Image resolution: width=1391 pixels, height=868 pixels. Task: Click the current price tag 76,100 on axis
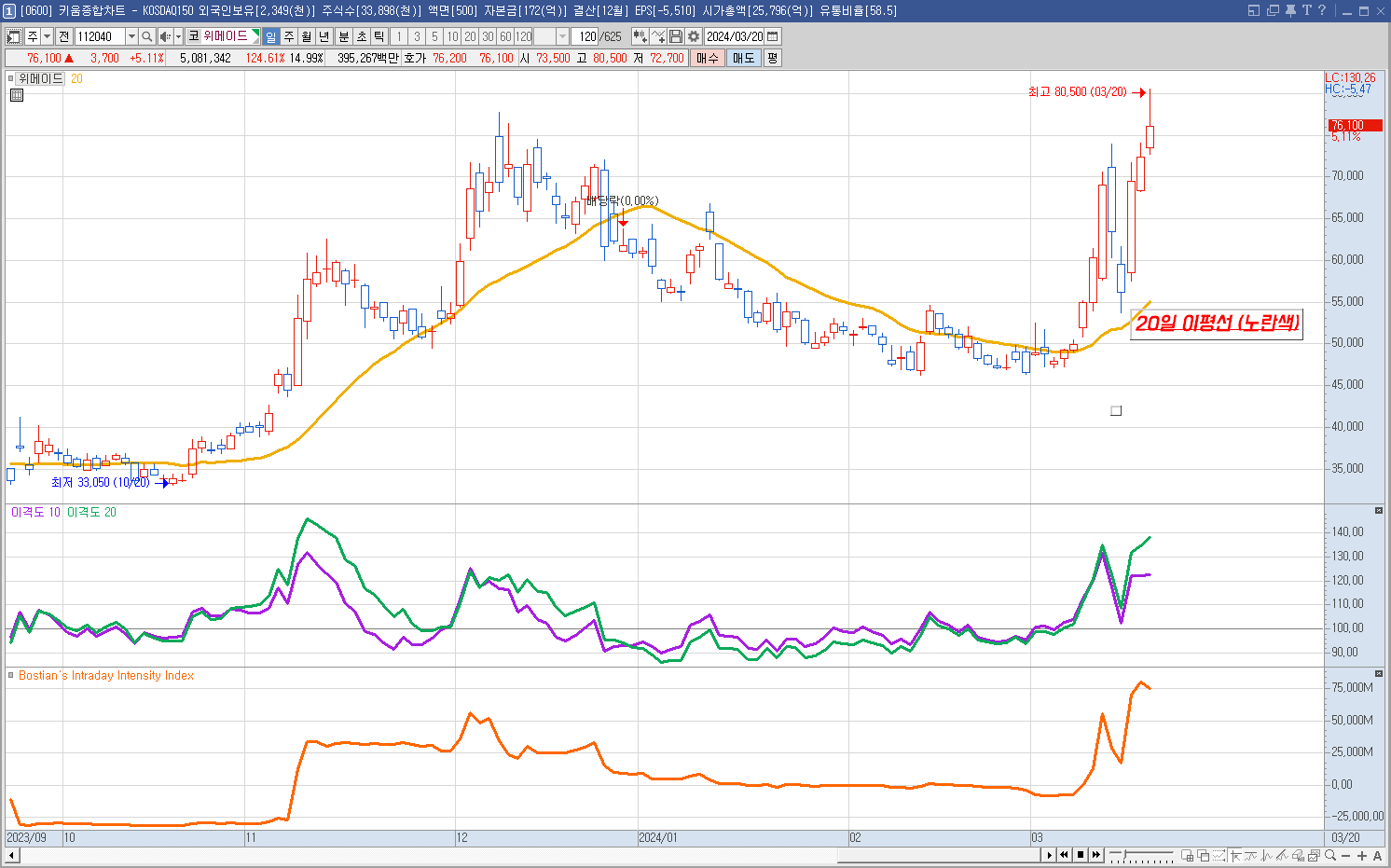(x=1355, y=125)
